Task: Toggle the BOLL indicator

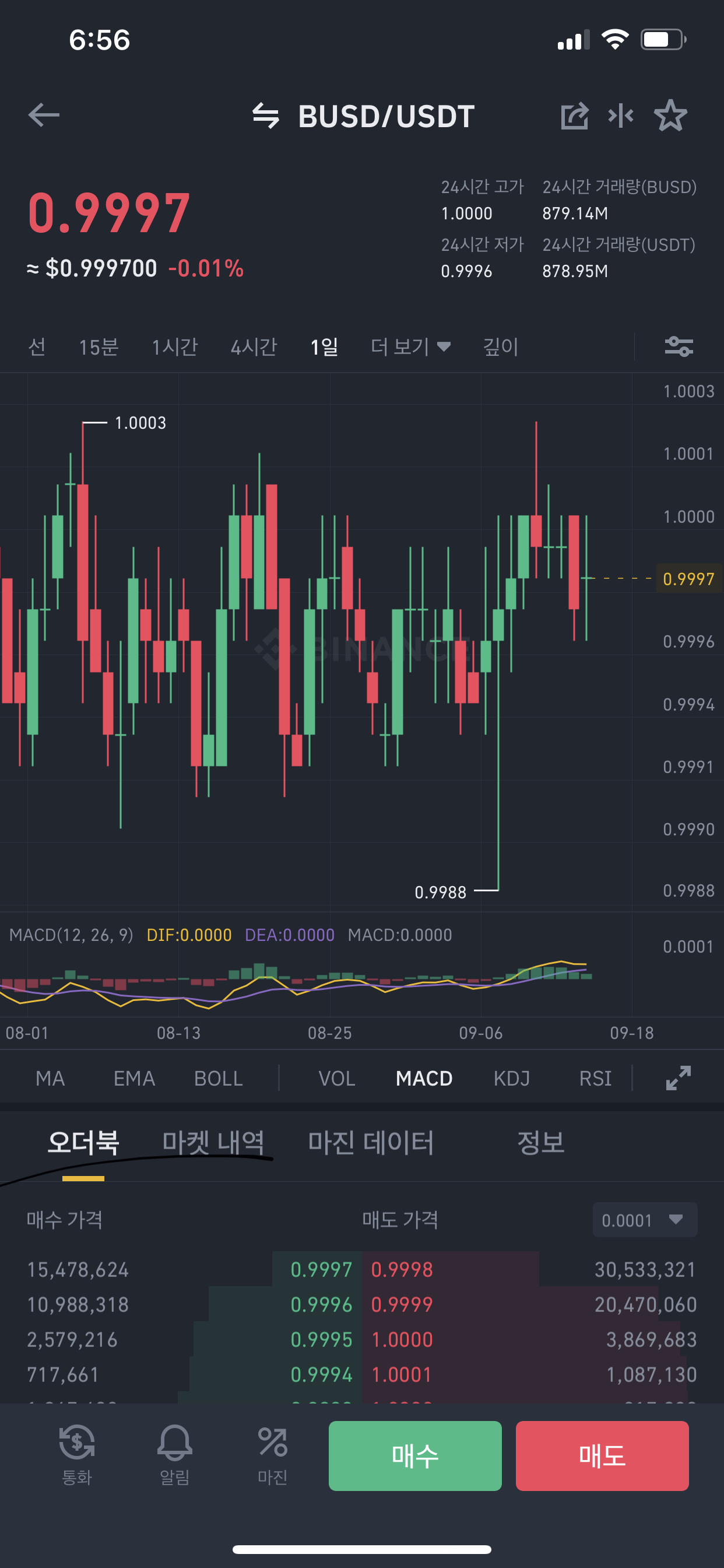Action: click(219, 1079)
